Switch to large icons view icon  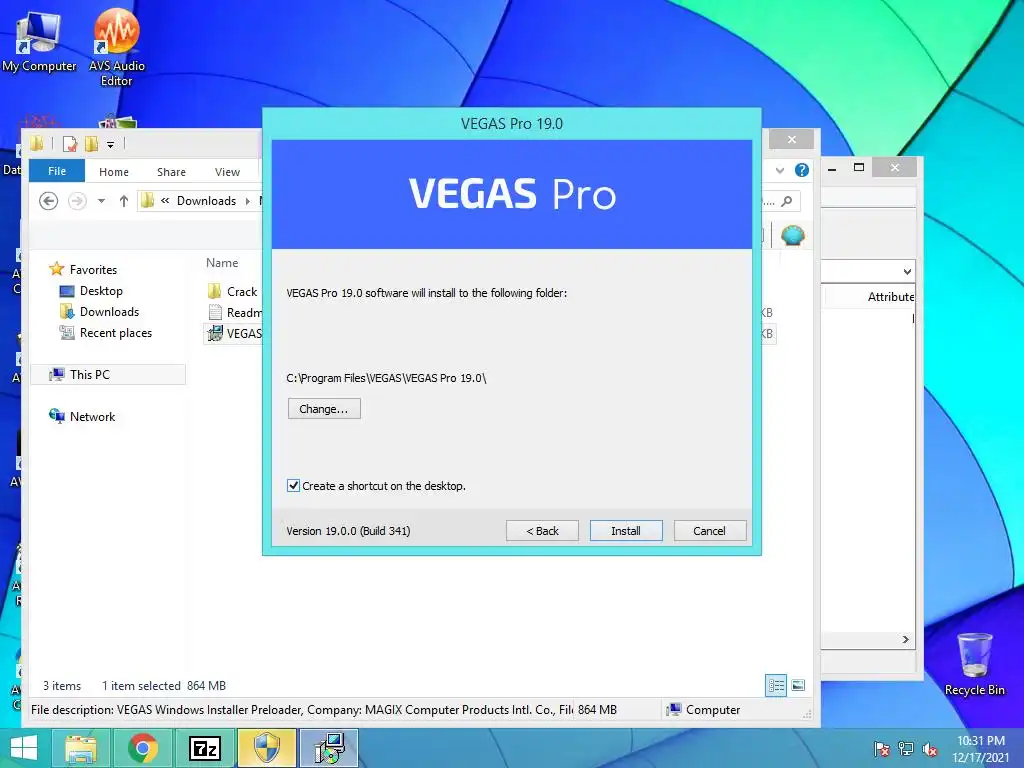coord(798,685)
